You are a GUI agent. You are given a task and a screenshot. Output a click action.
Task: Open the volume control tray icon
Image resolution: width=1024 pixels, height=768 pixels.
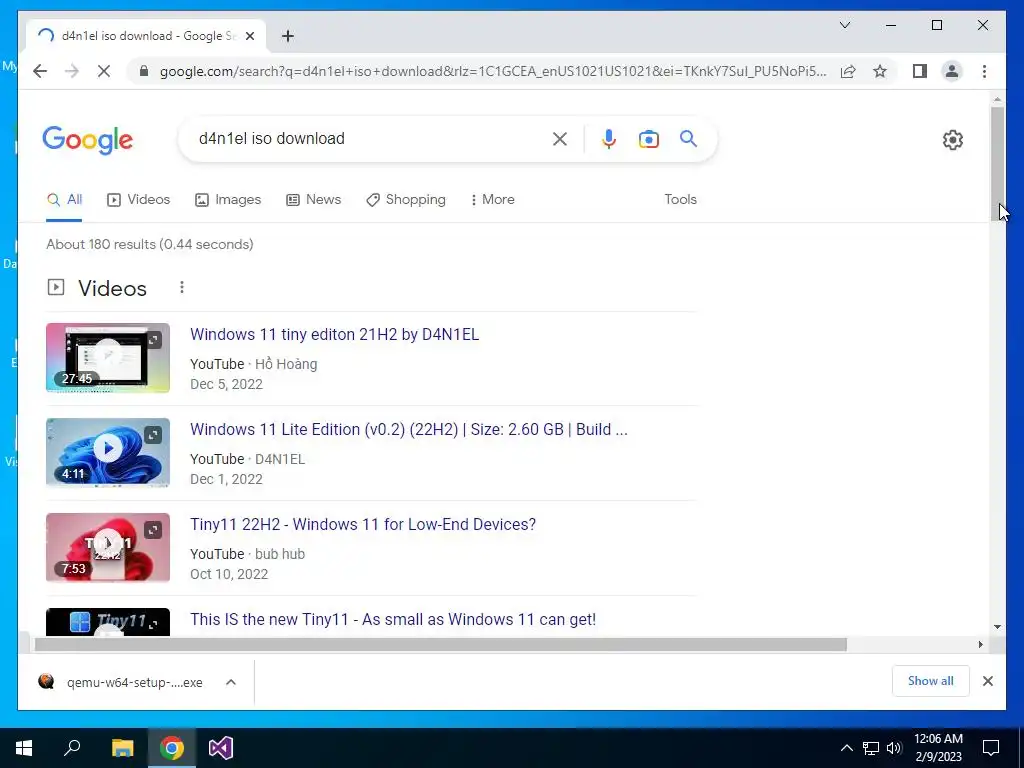pyautogui.click(x=894, y=748)
